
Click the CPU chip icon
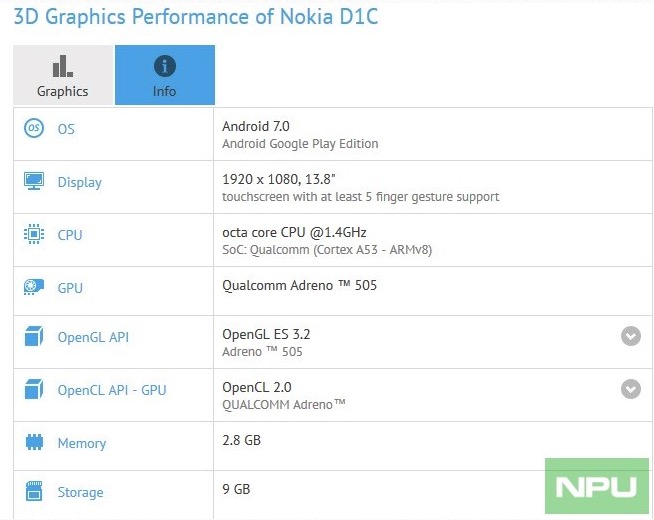coord(34,235)
